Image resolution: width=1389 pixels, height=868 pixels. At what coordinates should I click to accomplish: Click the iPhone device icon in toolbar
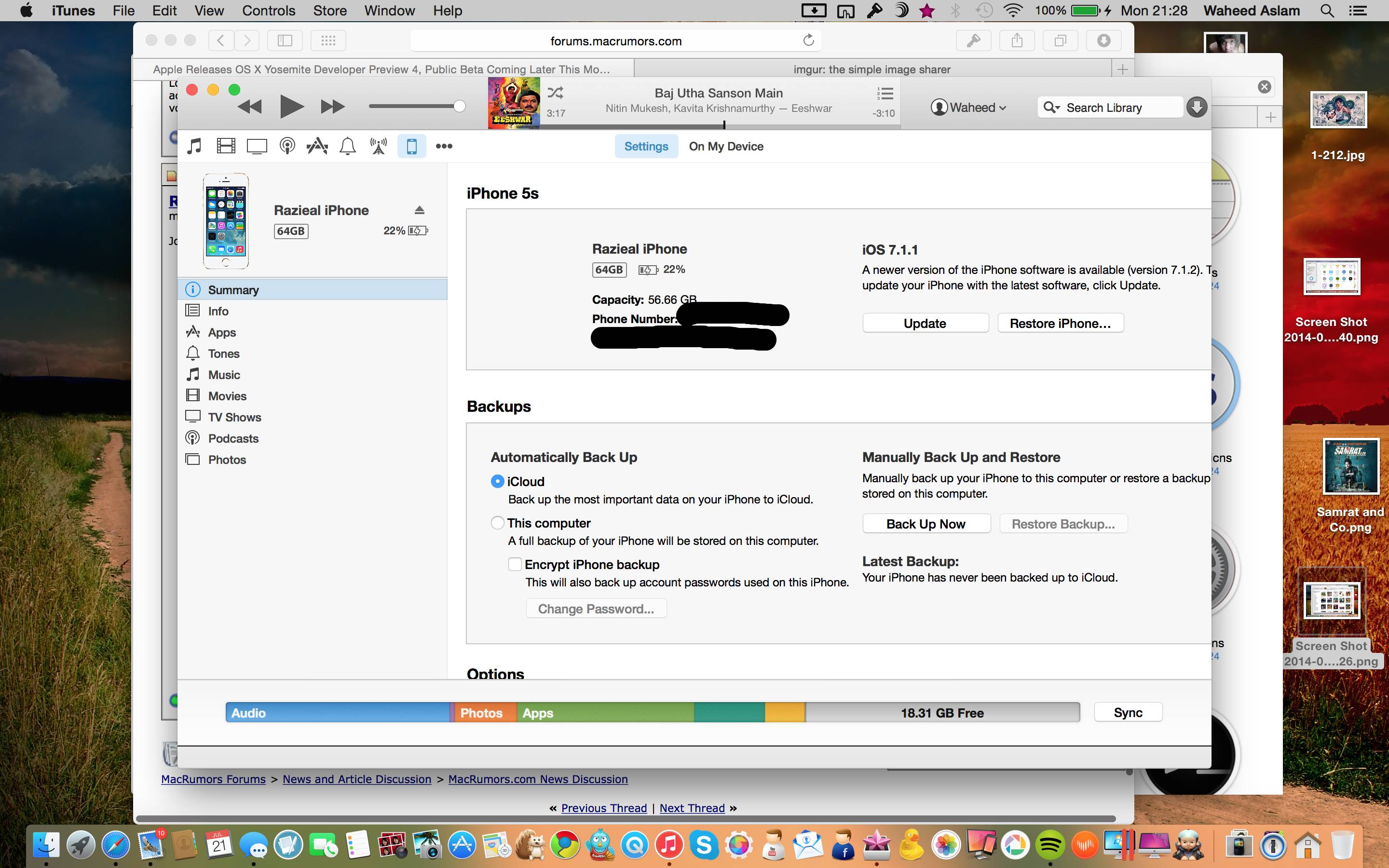[x=411, y=146]
